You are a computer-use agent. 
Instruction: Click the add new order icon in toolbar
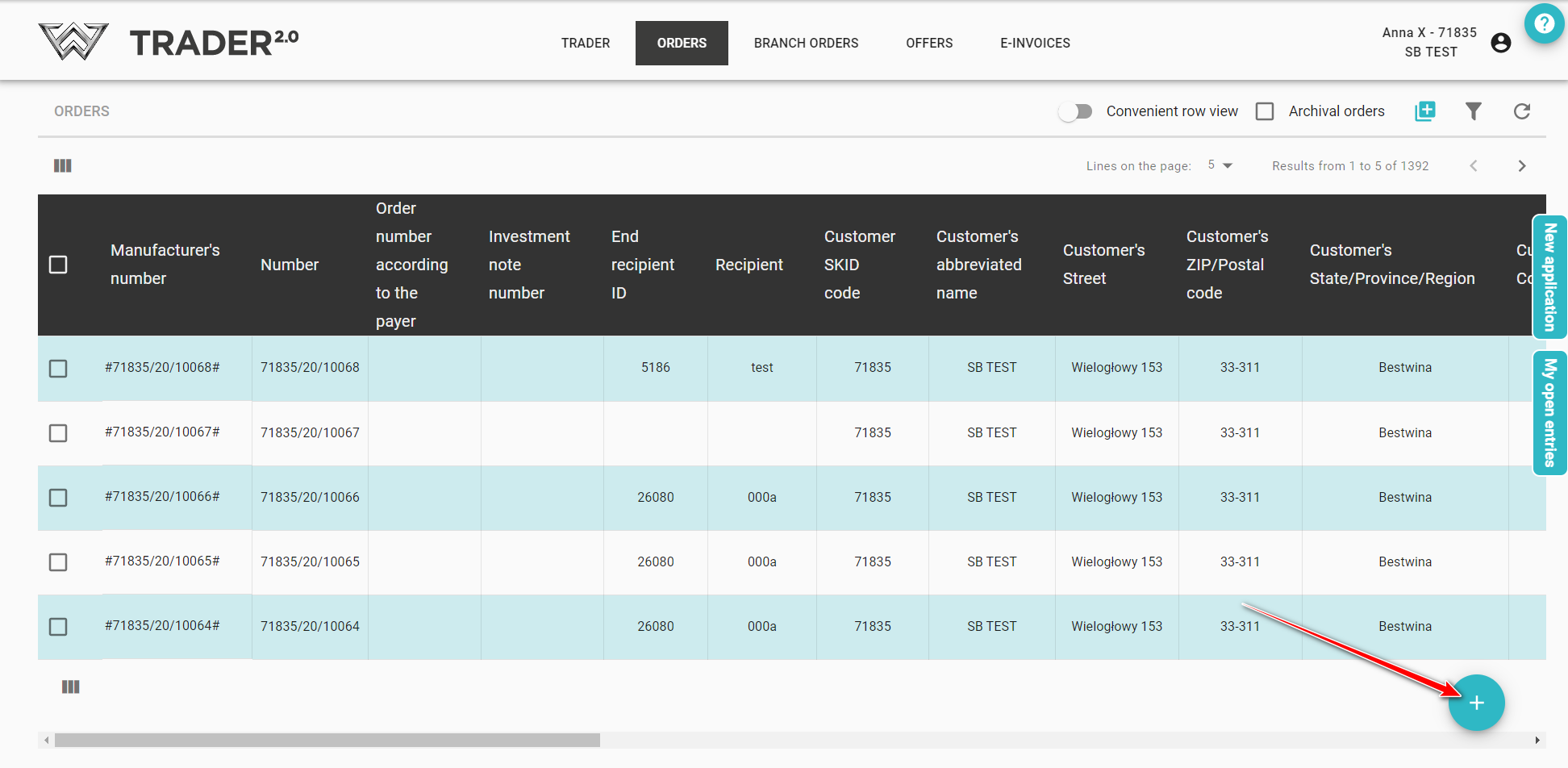(x=1424, y=111)
